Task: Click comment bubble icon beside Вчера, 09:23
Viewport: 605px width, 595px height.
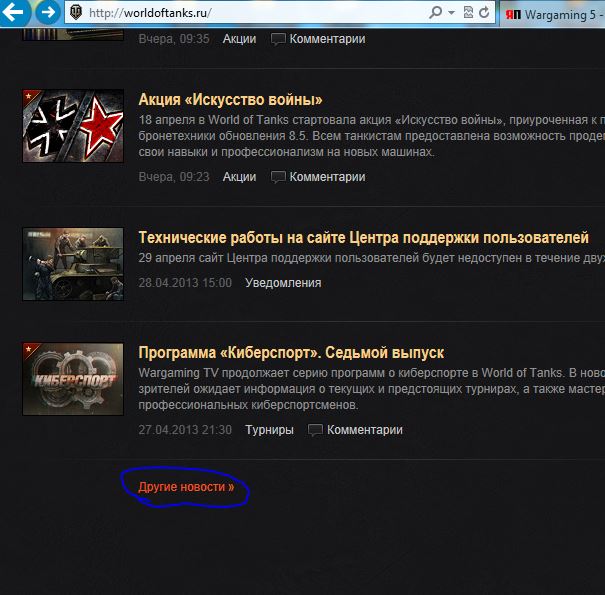Action: [x=278, y=177]
